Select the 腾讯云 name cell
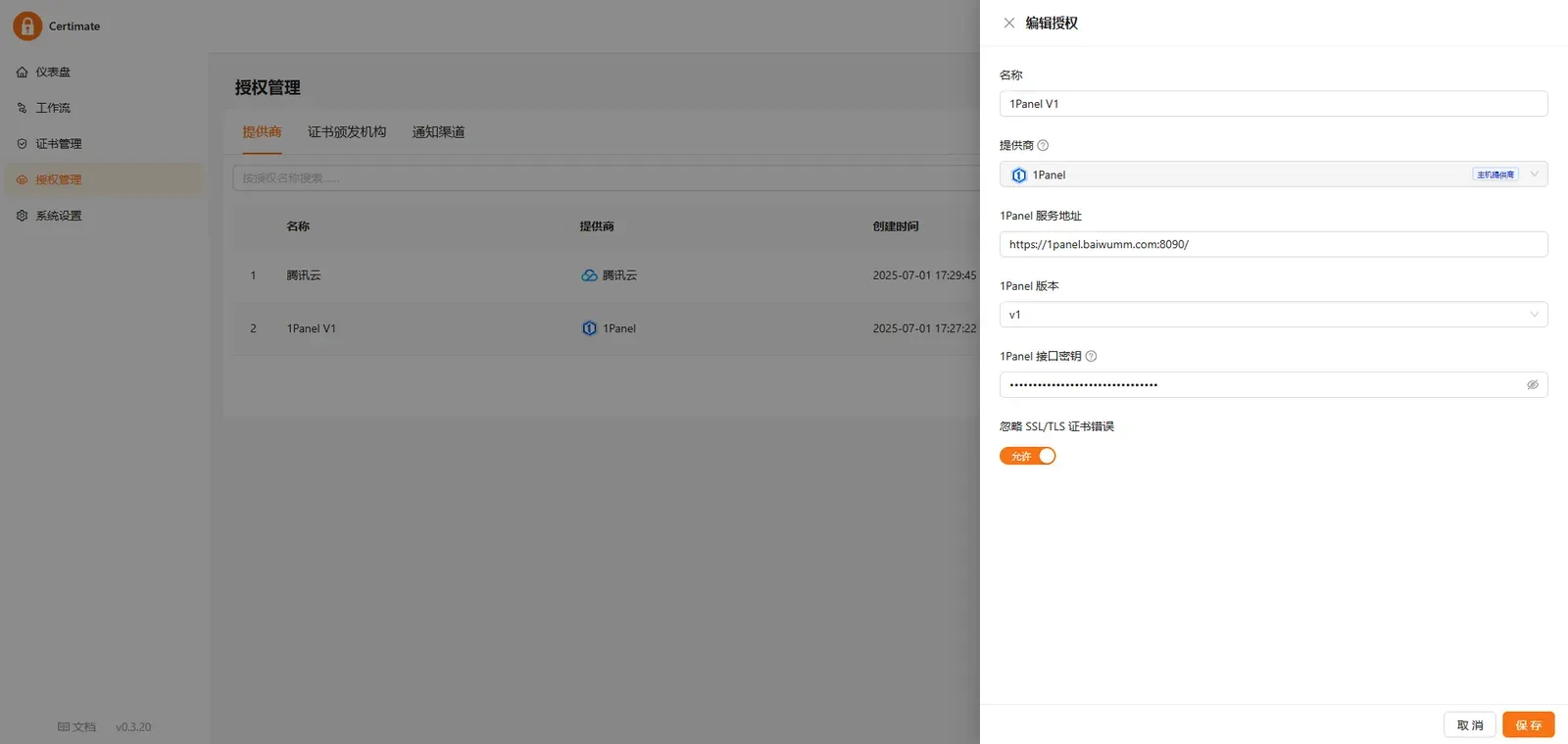 point(304,275)
